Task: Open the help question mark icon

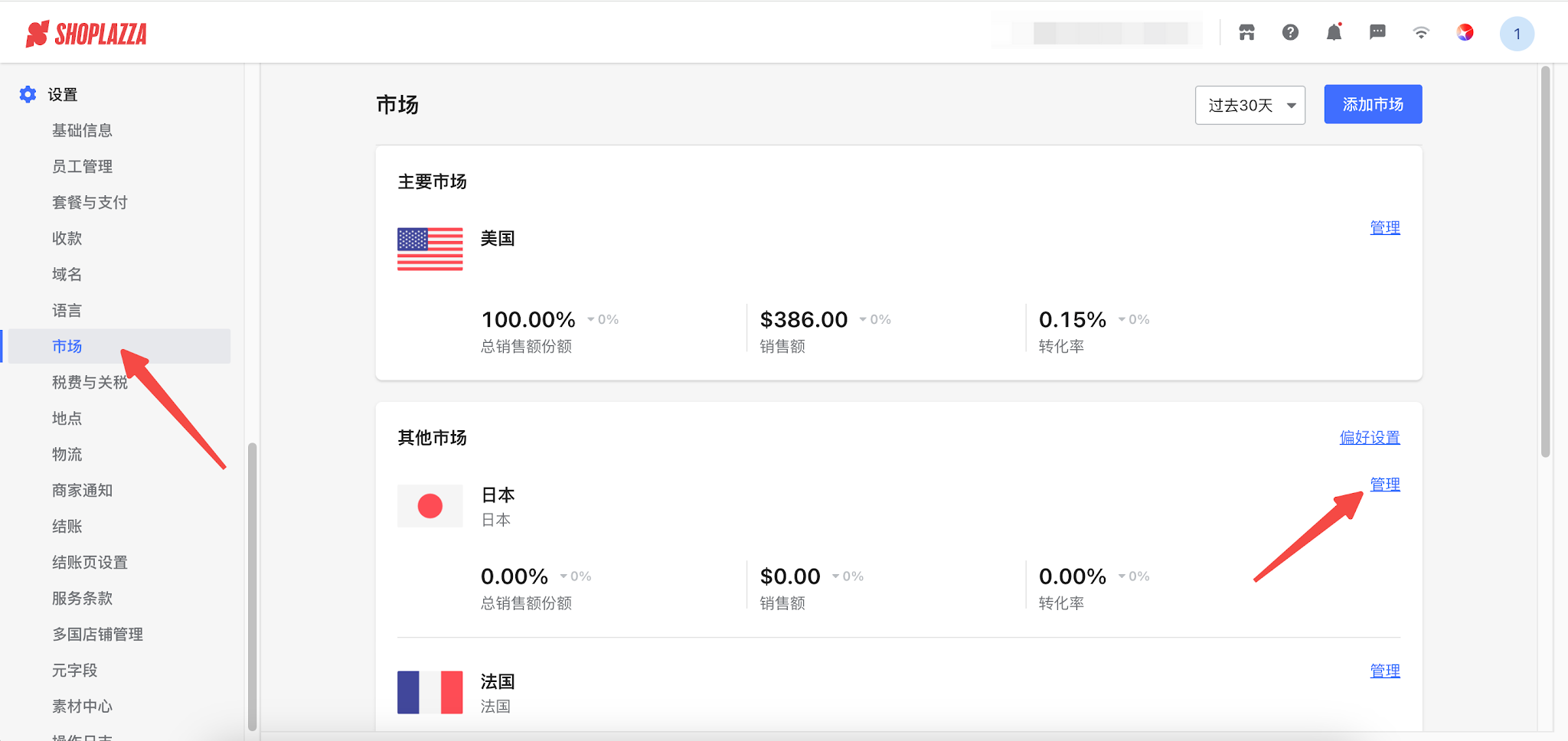Action: pos(1290,32)
